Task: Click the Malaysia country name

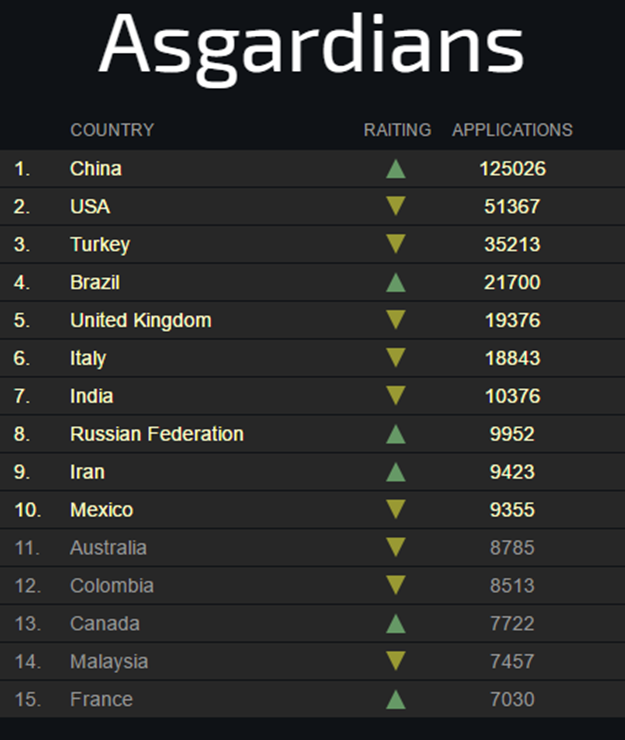Action: pos(108,662)
